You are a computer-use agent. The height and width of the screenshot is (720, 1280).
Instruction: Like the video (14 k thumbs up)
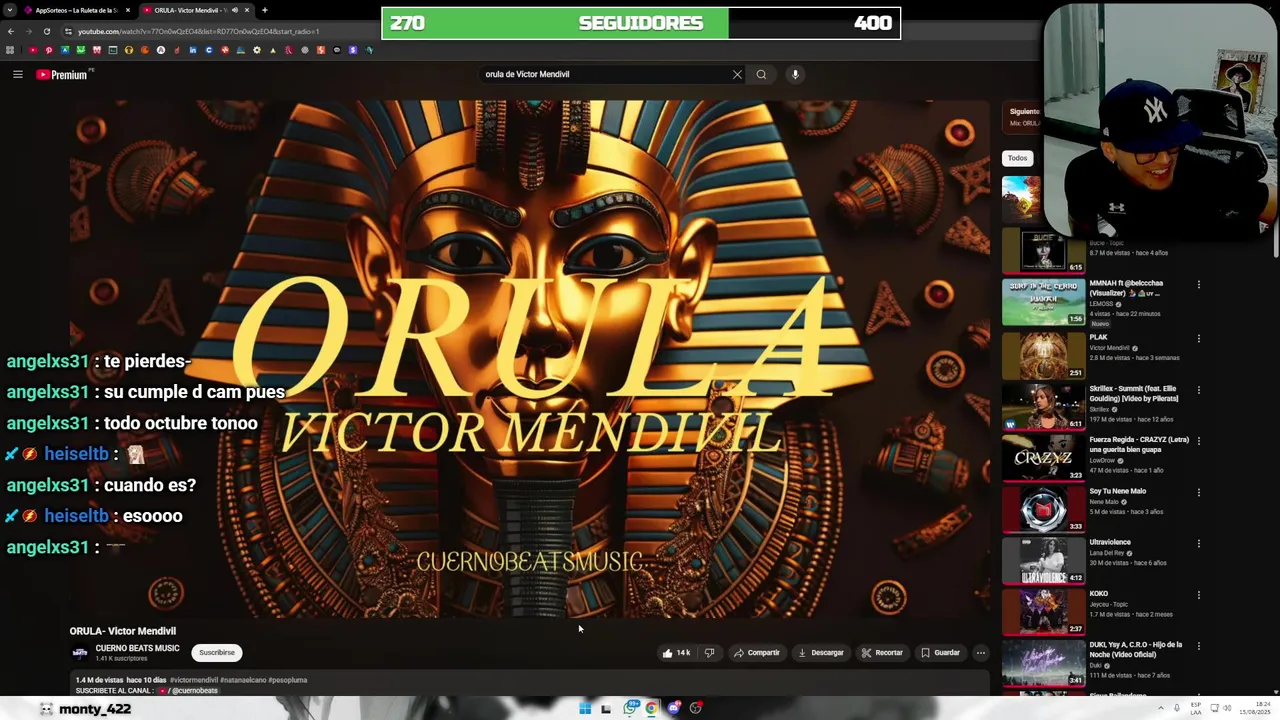click(676, 653)
